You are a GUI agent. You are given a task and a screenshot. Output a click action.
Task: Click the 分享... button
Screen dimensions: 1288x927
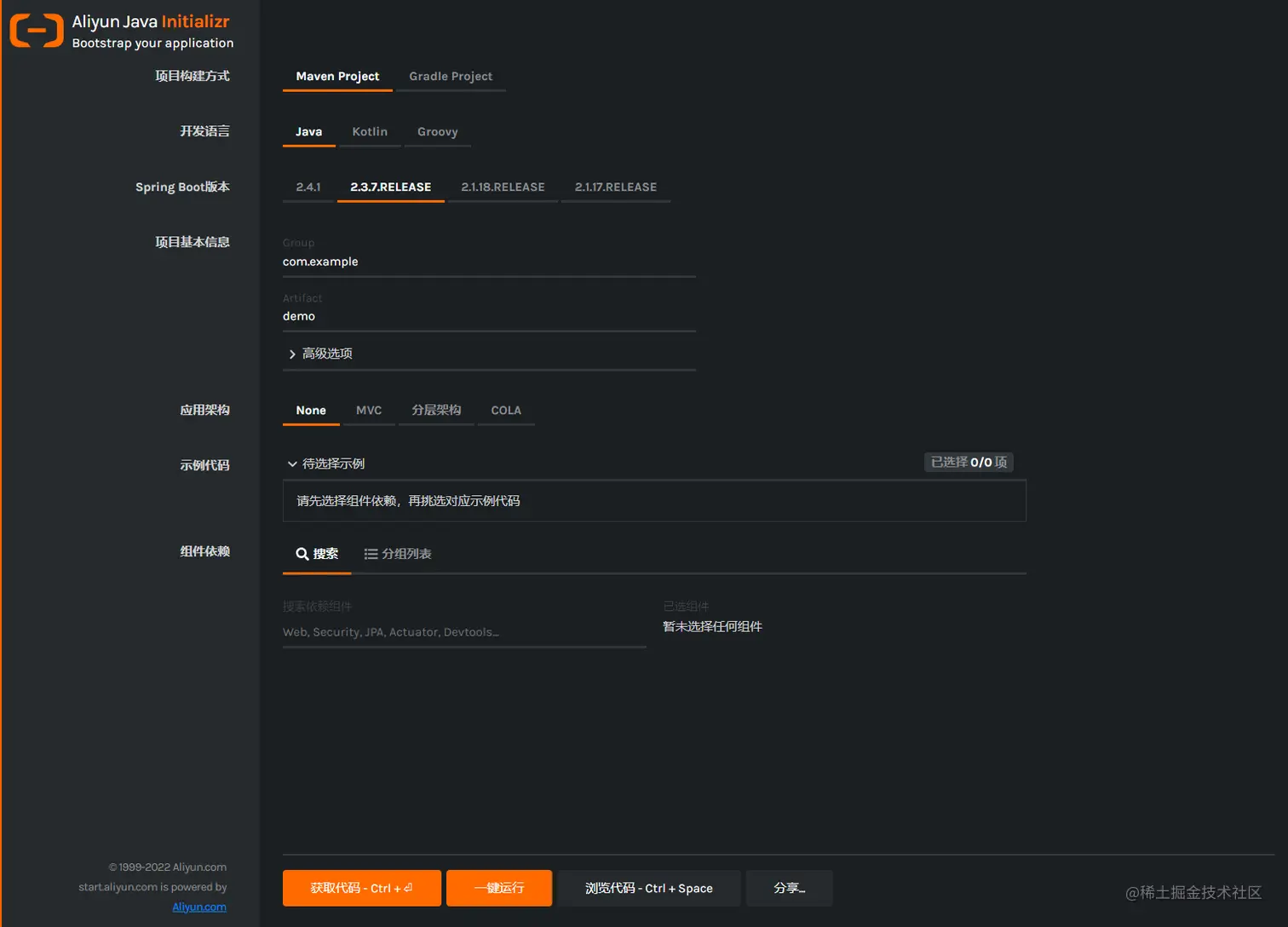click(790, 888)
